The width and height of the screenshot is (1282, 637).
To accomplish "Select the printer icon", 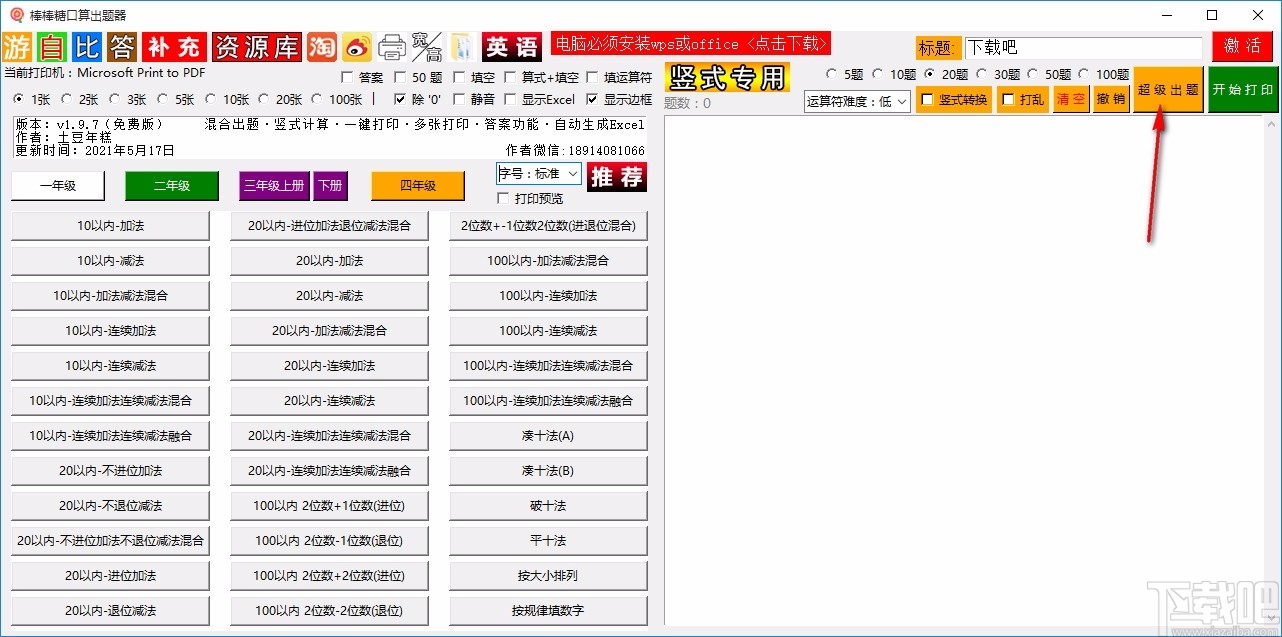I will click(390, 46).
